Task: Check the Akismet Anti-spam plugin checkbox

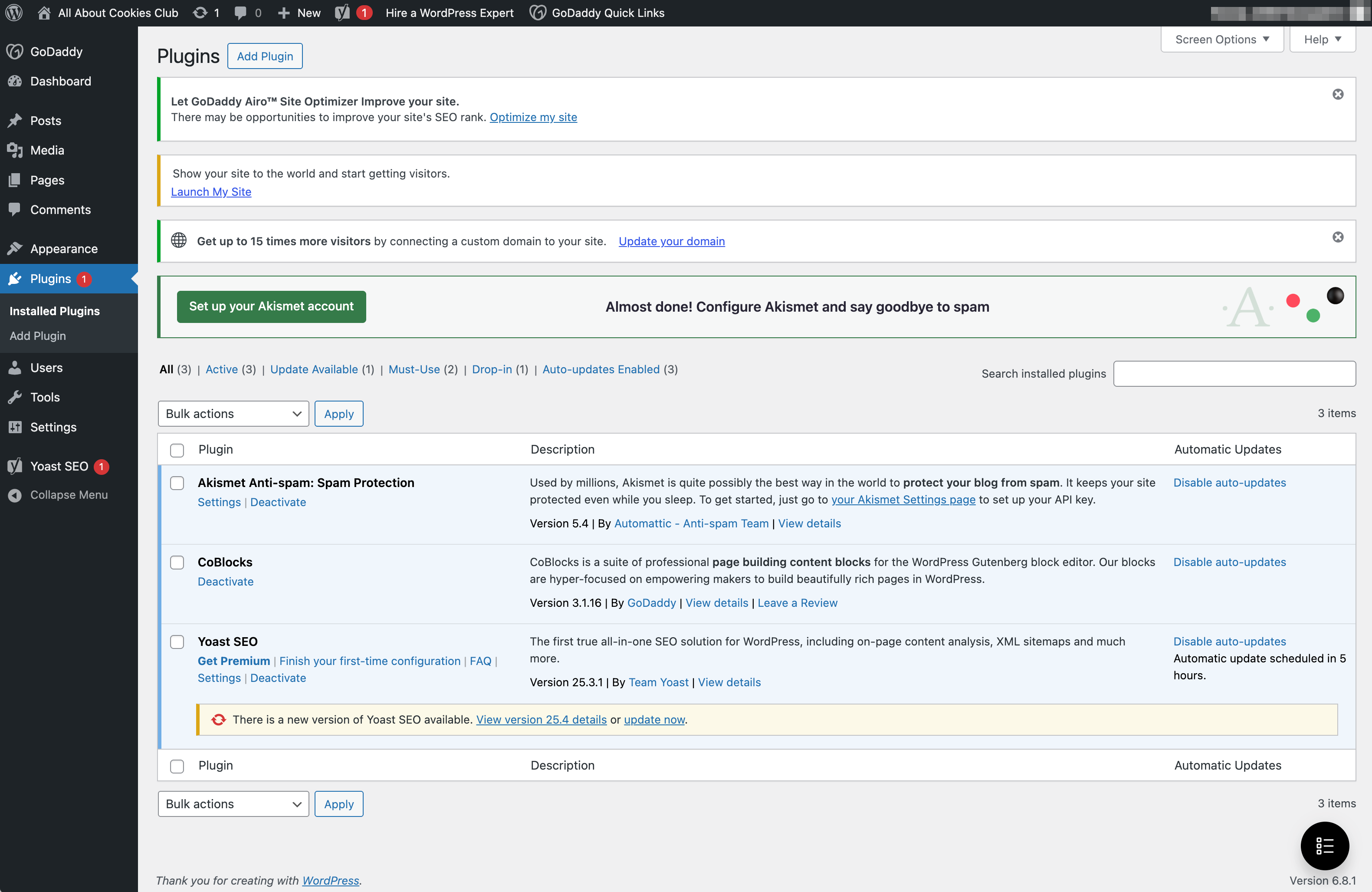Action: tap(177, 483)
